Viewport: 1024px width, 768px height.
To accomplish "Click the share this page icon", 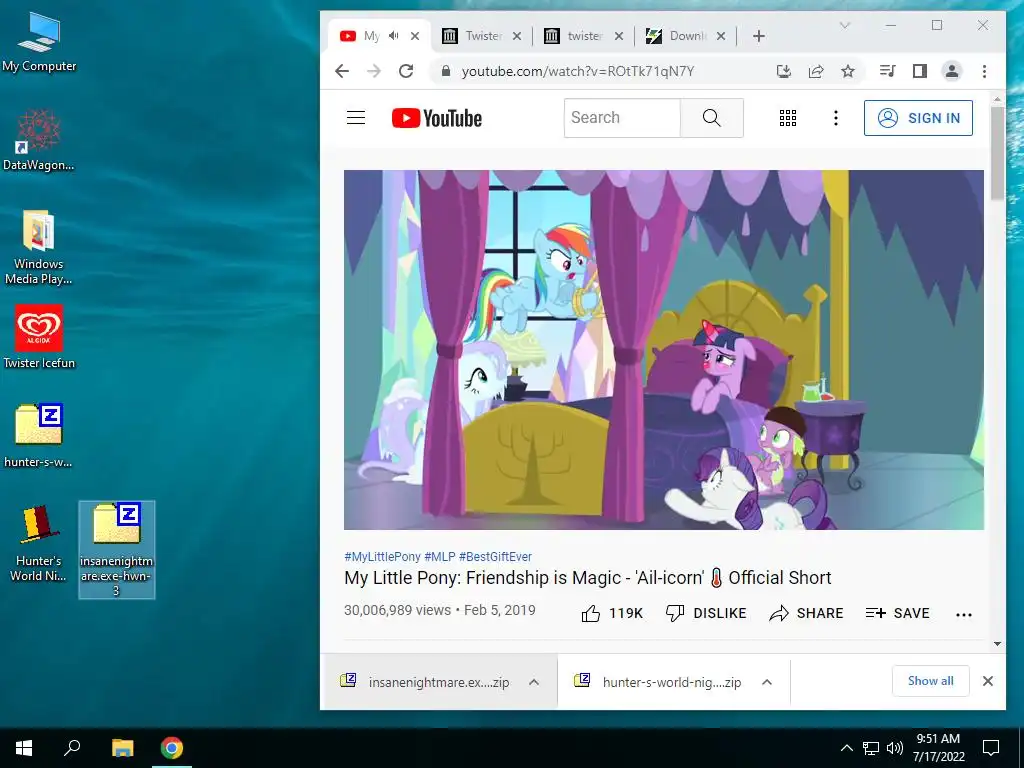I will [816, 71].
